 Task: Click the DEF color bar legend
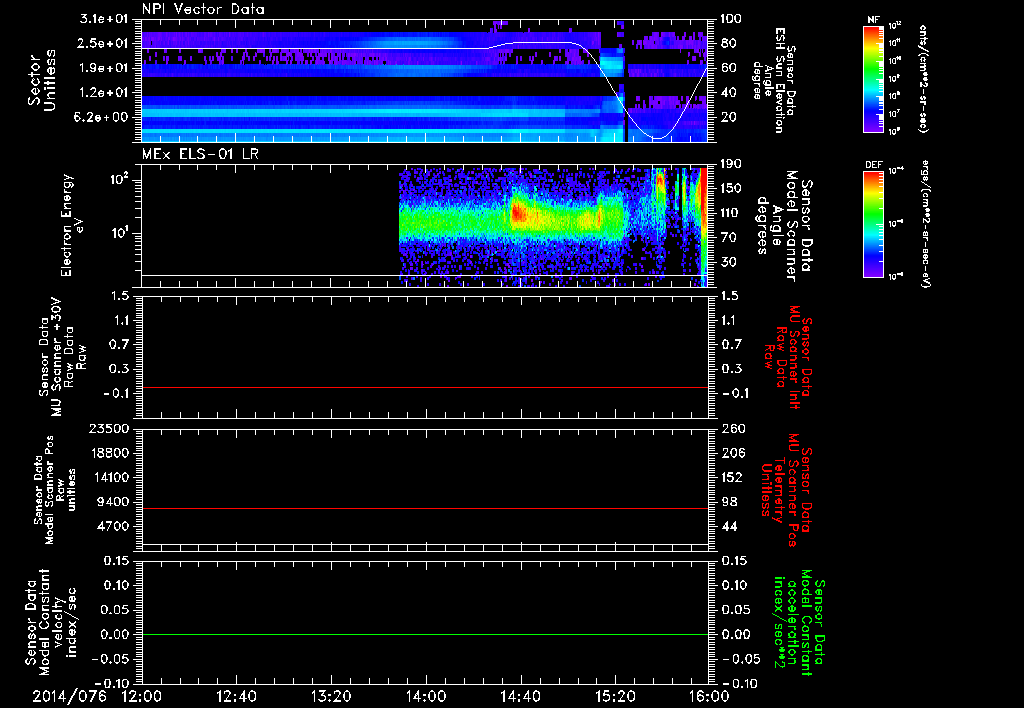click(x=873, y=224)
